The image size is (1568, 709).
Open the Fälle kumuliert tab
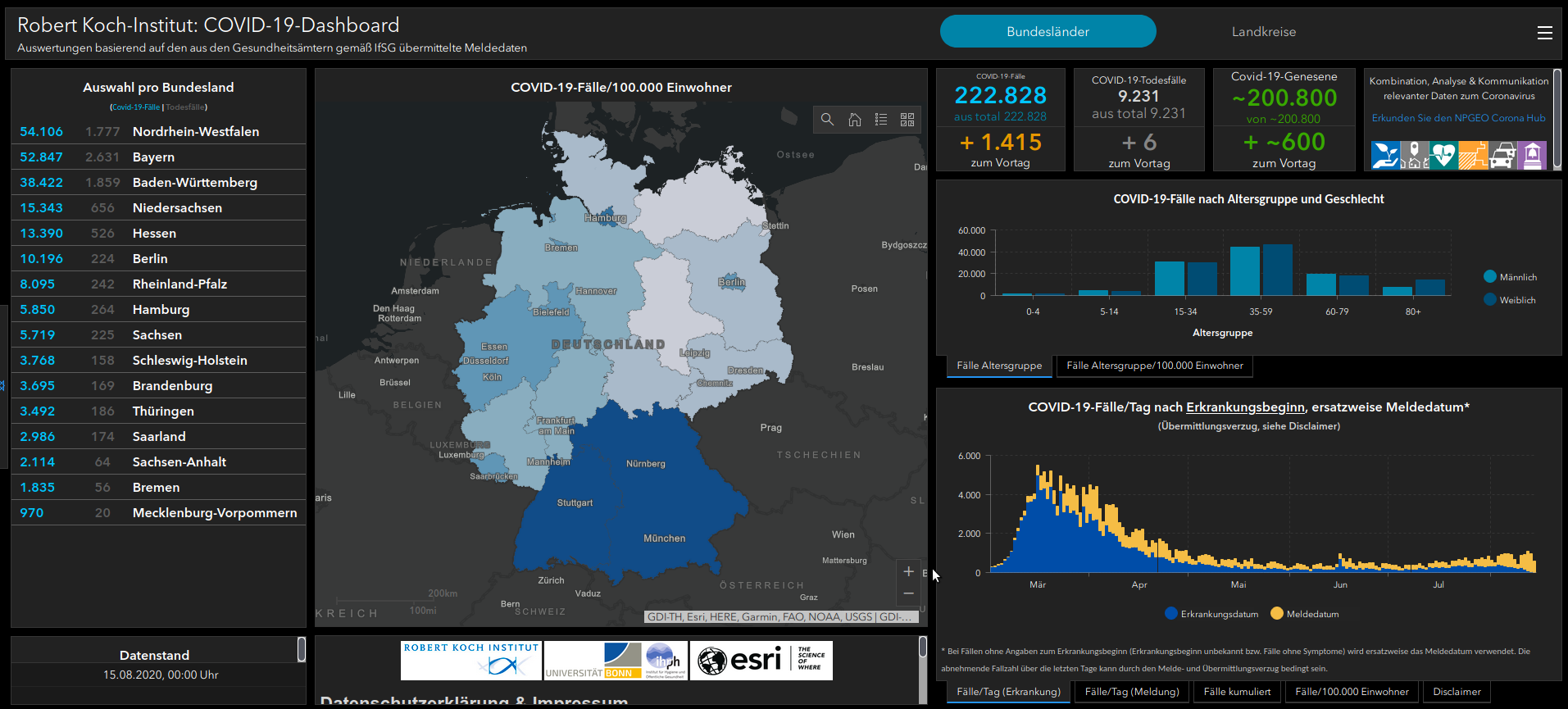(1237, 692)
